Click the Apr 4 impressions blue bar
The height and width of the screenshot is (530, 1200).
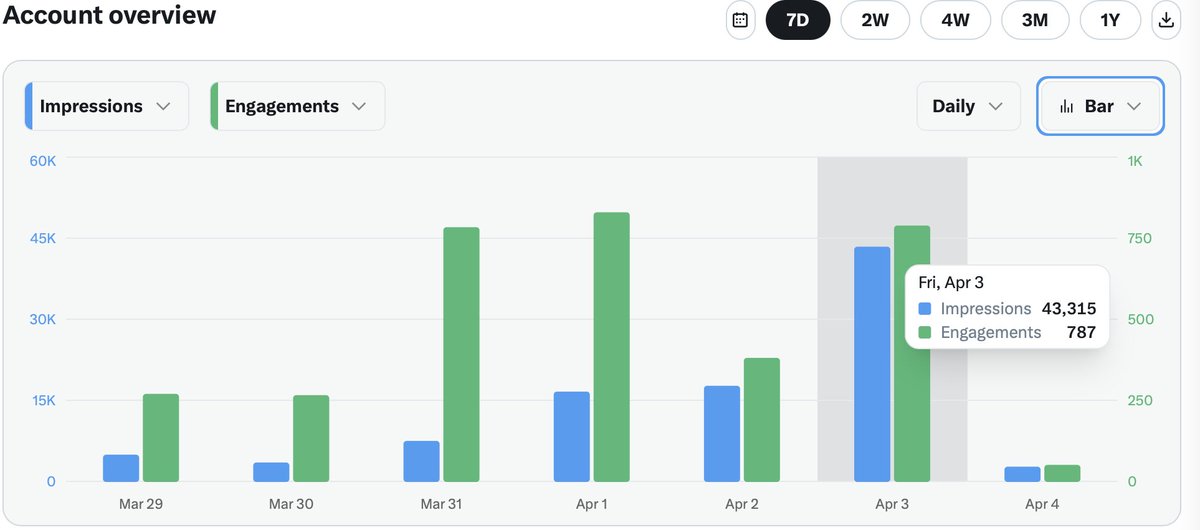pos(1022,474)
